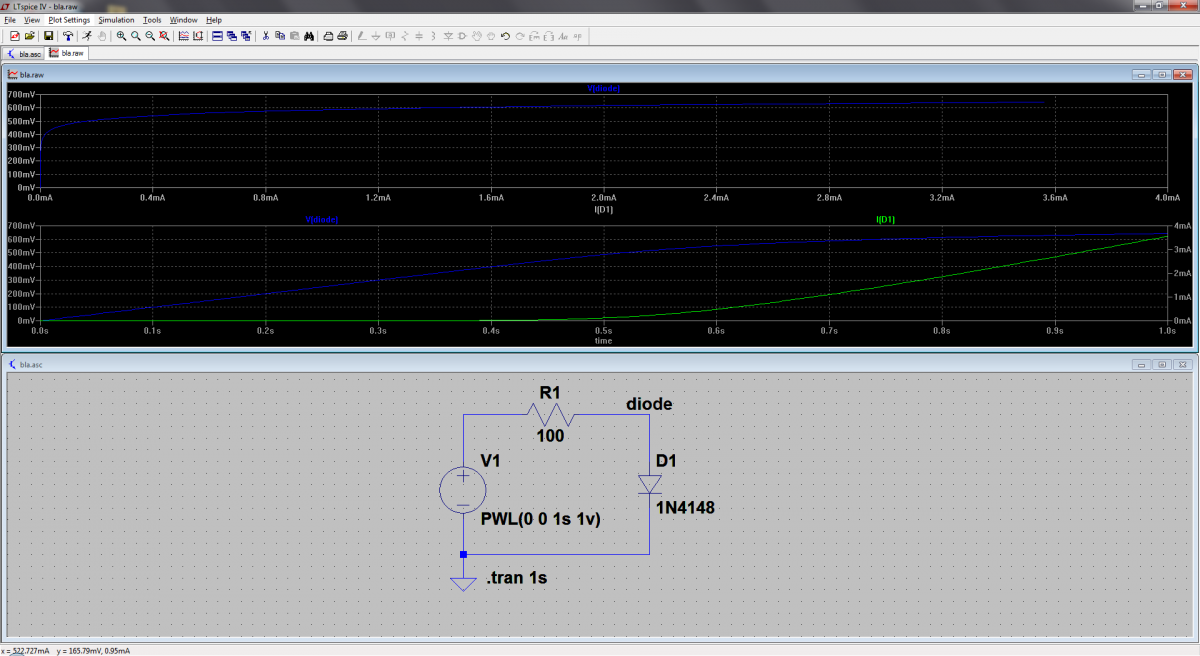The height and width of the screenshot is (656, 1200).
Task: Open Find with the binoculars icon
Action: [309, 36]
